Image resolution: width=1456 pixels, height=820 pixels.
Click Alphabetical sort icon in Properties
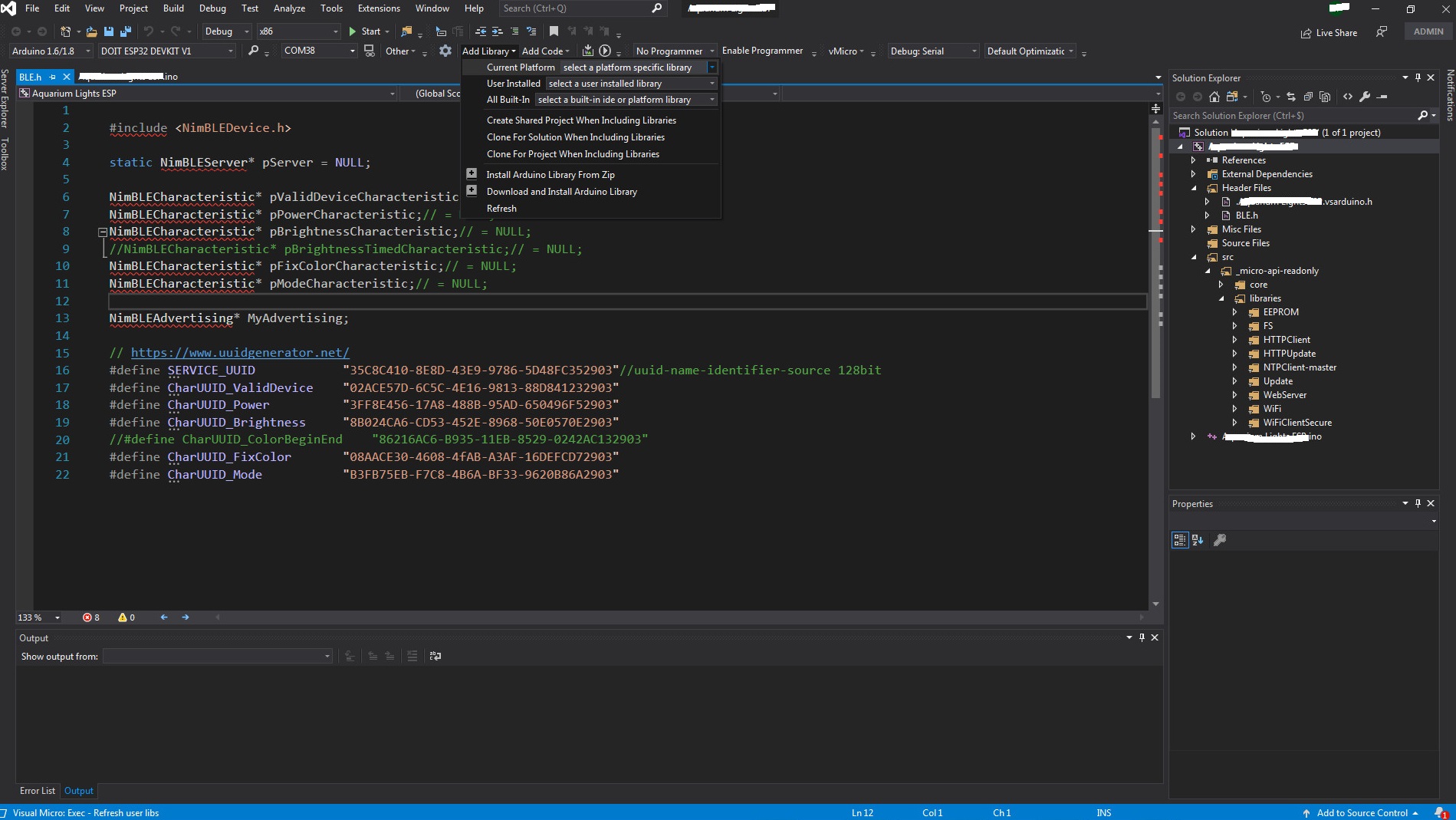1198,540
